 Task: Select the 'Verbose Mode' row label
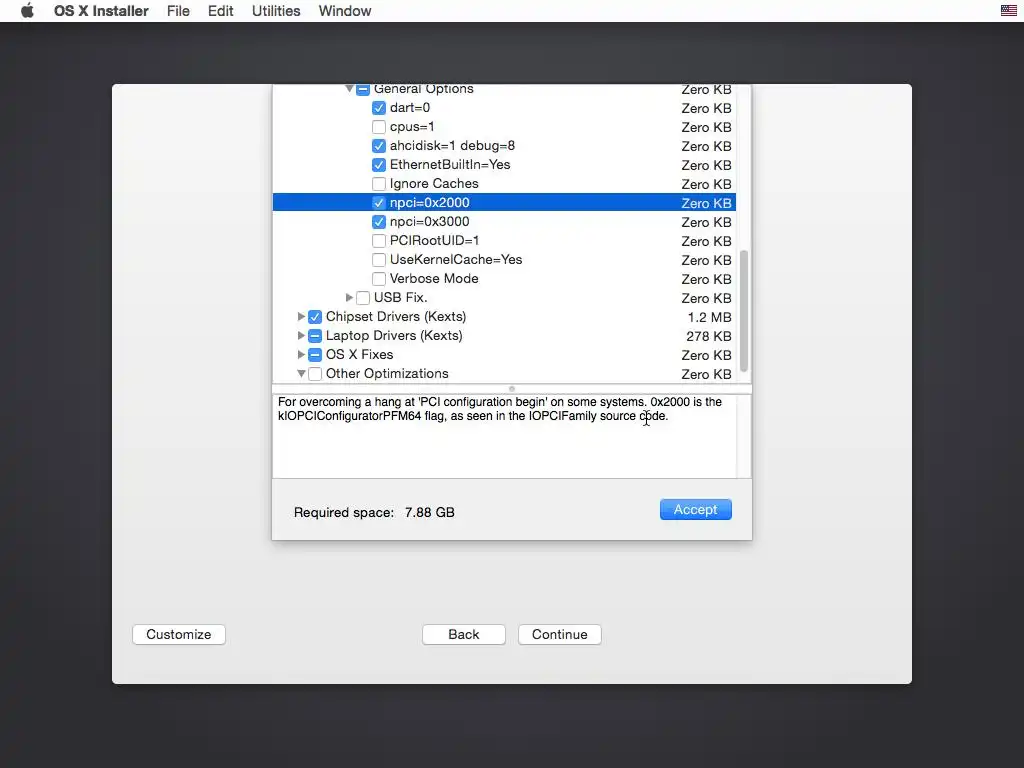(x=434, y=278)
